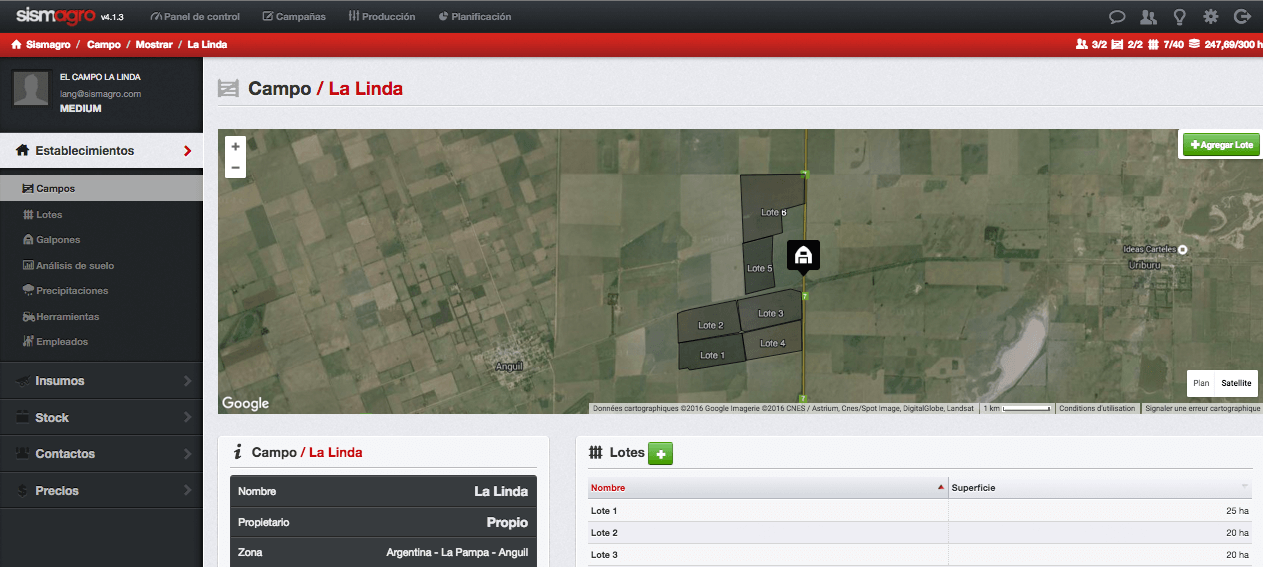The image size is (1263, 567).
Task: Click the users count 3/2 indicator
Action: coord(1091,44)
